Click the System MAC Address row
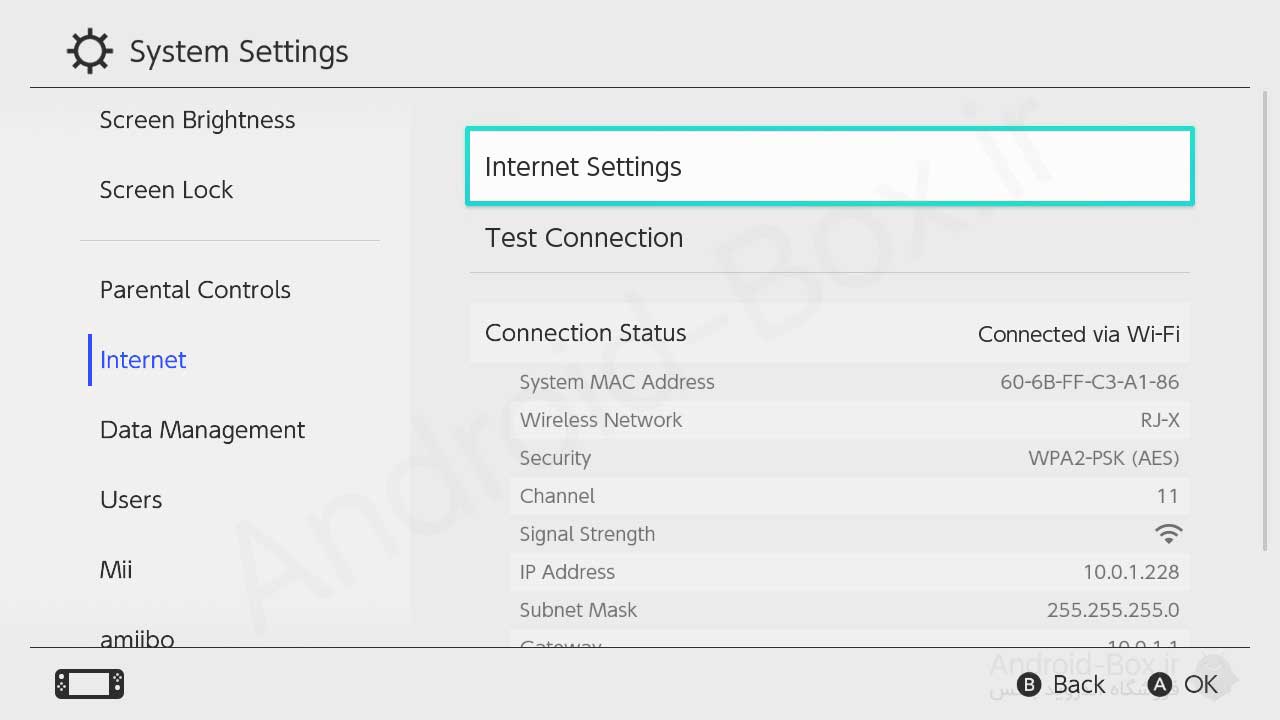Viewport: 1280px width, 720px height. click(x=849, y=382)
